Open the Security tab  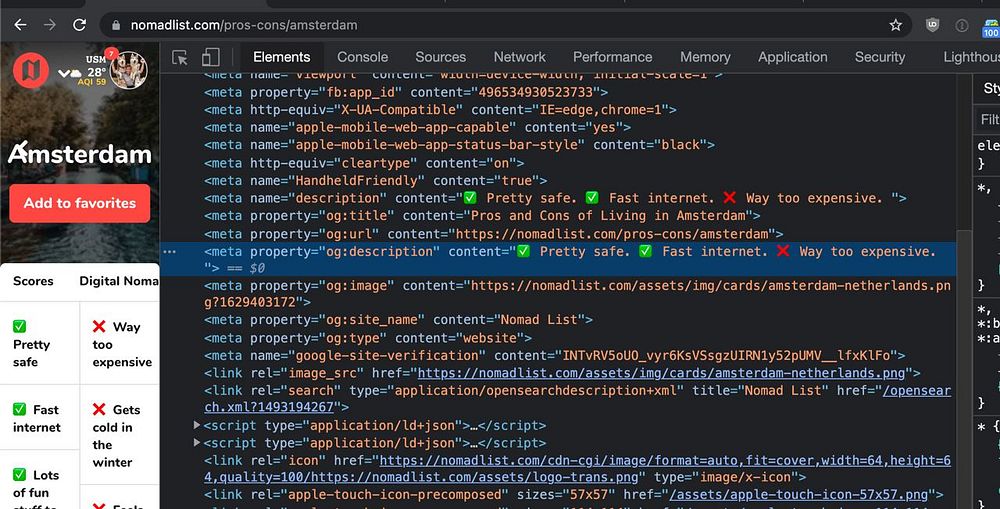coord(879,57)
